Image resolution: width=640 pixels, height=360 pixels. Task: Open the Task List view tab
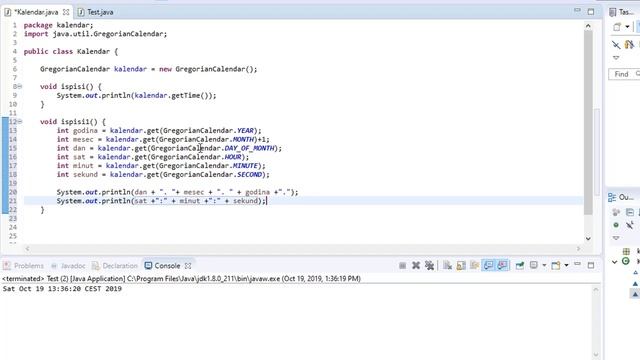(x=623, y=12)
